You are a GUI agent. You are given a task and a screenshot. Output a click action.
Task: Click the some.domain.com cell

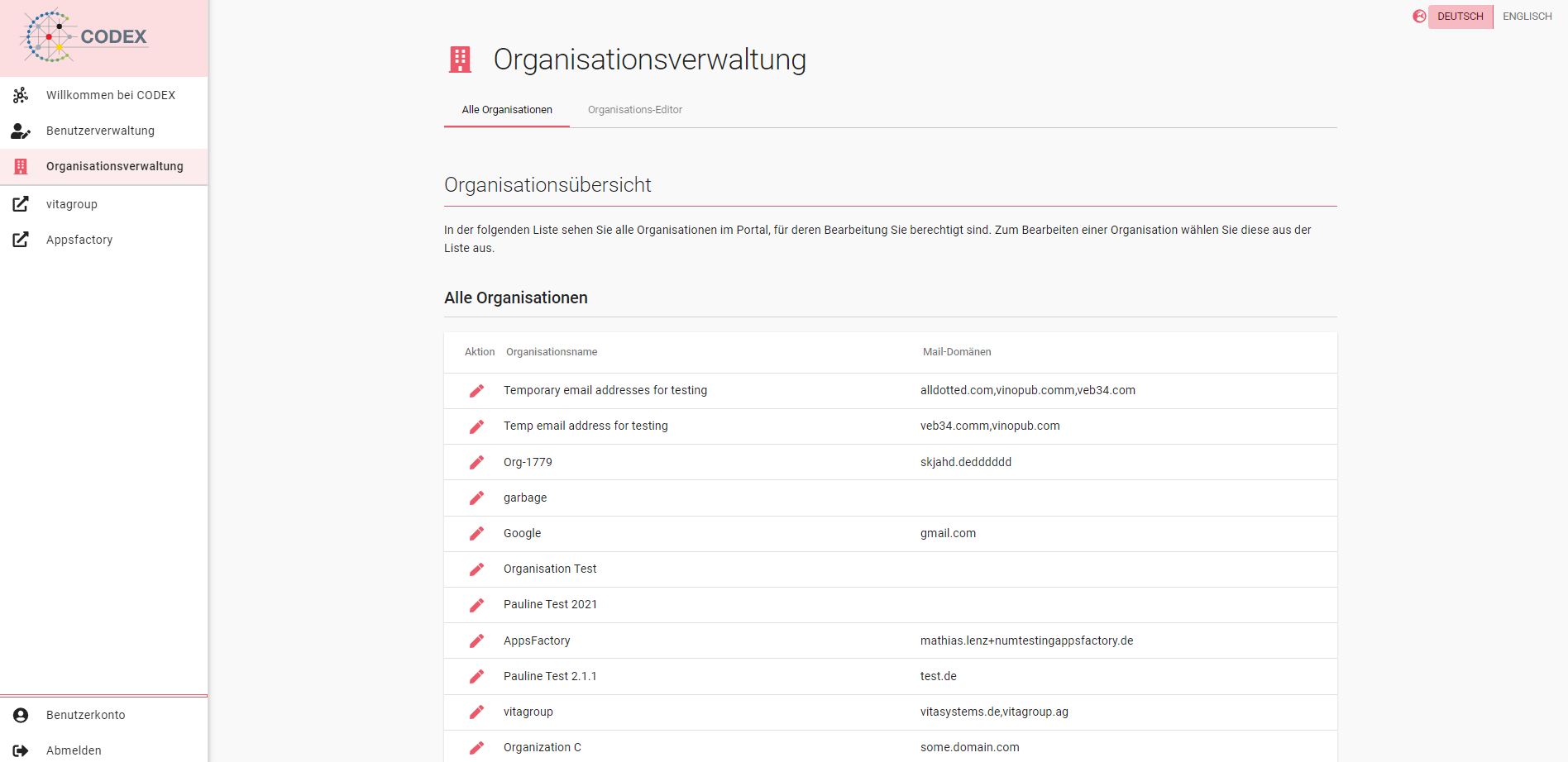coord(969,747)
